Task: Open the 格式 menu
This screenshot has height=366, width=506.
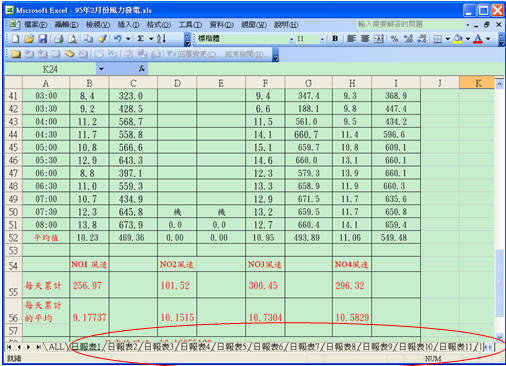Action: click(x=159, y=25)
